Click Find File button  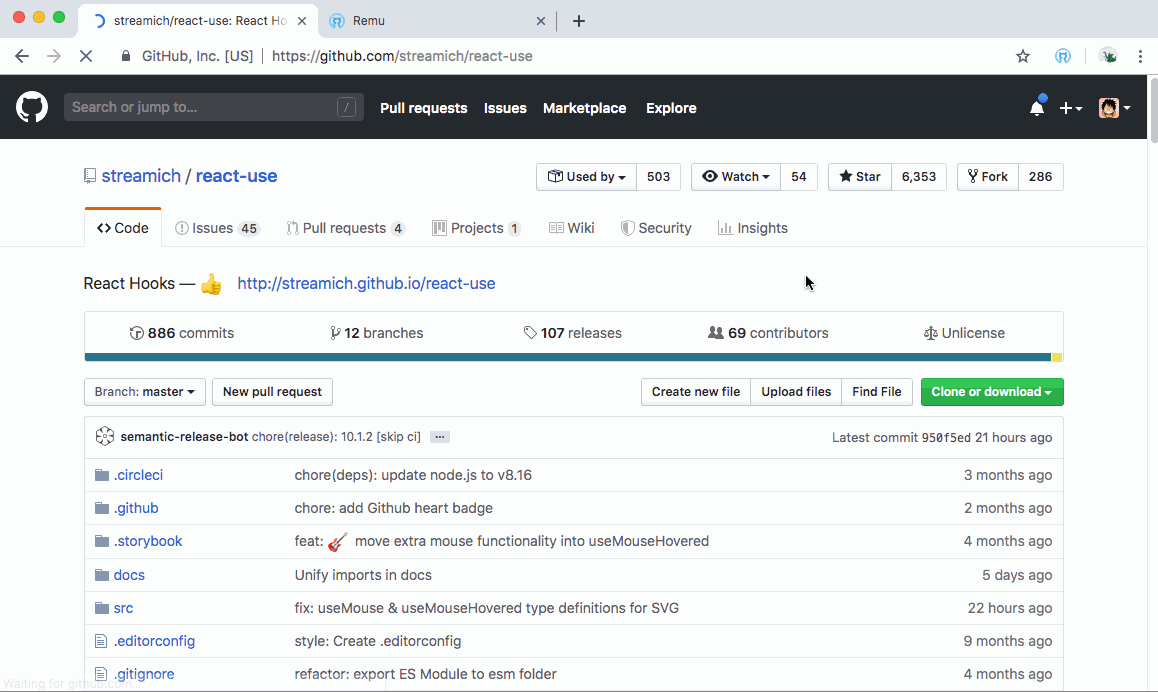point(877,391)
